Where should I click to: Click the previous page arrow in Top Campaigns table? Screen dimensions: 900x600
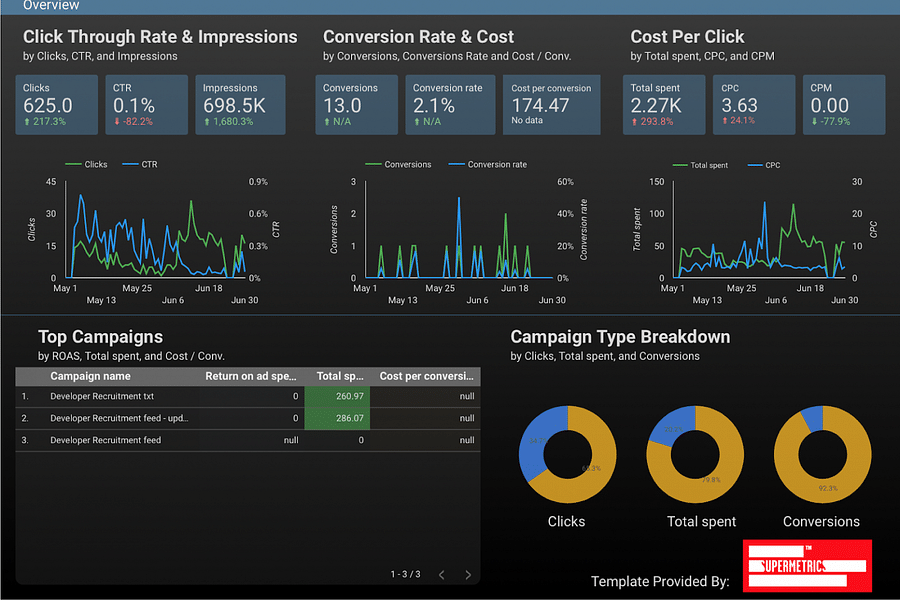pos(442,575)
